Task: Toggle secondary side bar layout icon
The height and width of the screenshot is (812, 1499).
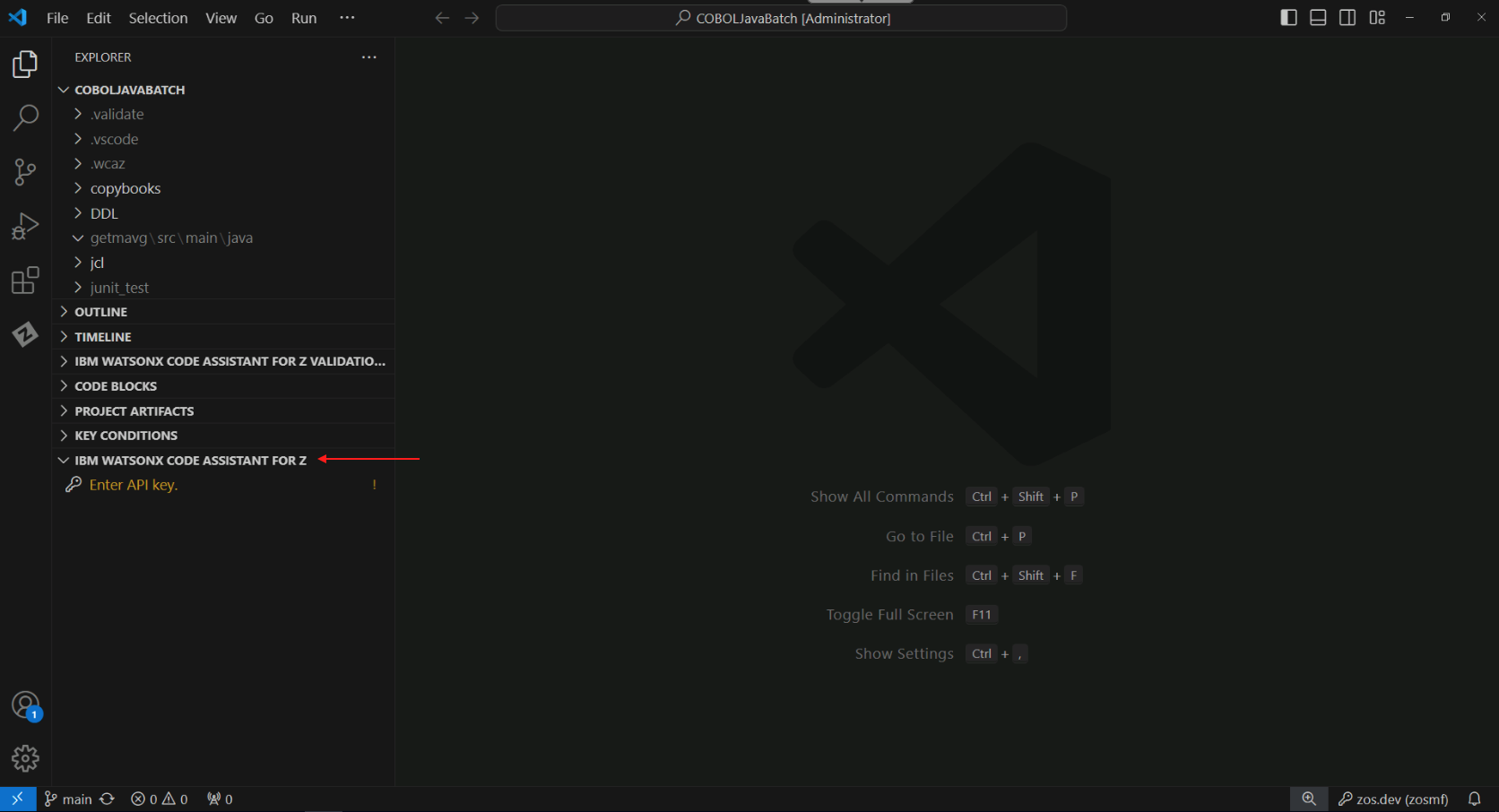Action: 1347,18
